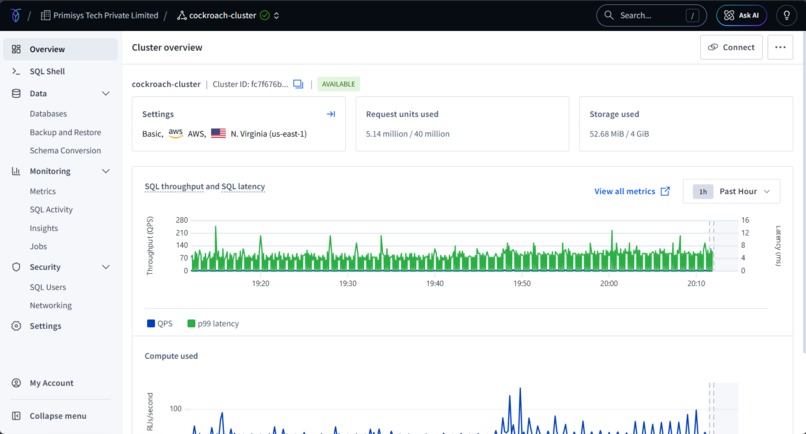Viewport: 806px width, 434px height.
Task: Click Collapse menu label
Action: (58, 416)
